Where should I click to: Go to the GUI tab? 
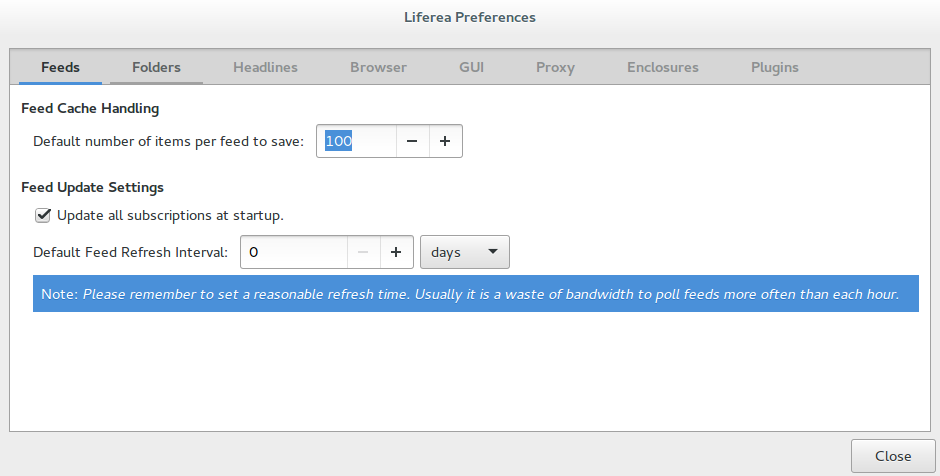pos(471,67)
